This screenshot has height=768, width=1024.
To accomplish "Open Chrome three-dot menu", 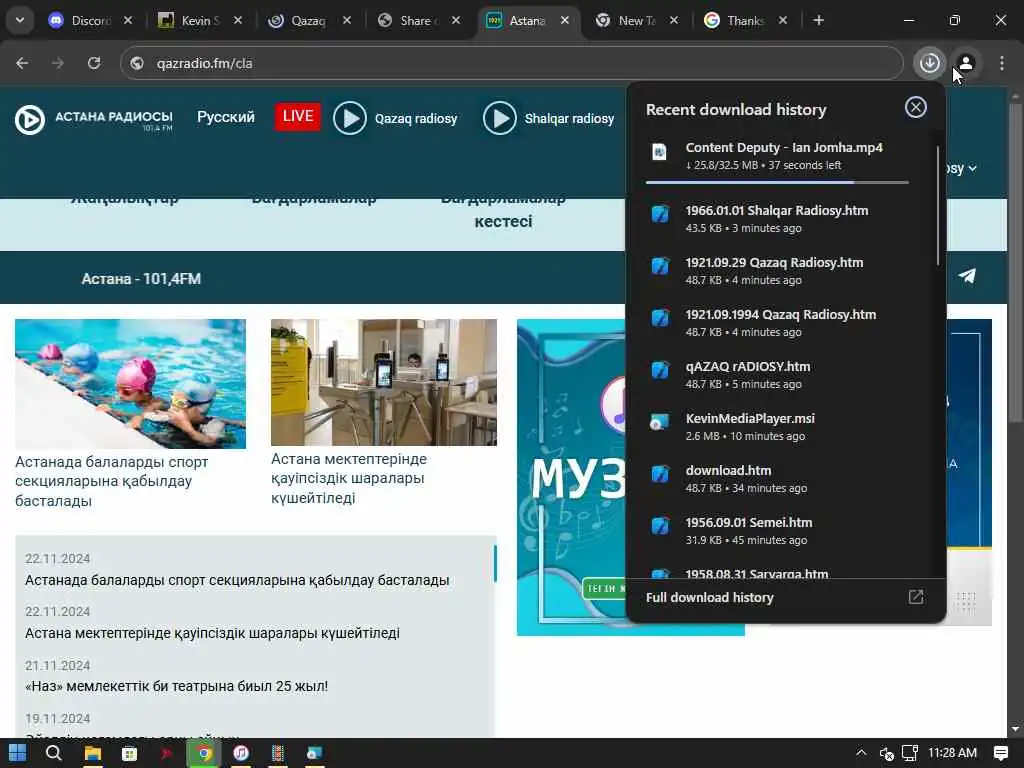I will (1002, 63).
